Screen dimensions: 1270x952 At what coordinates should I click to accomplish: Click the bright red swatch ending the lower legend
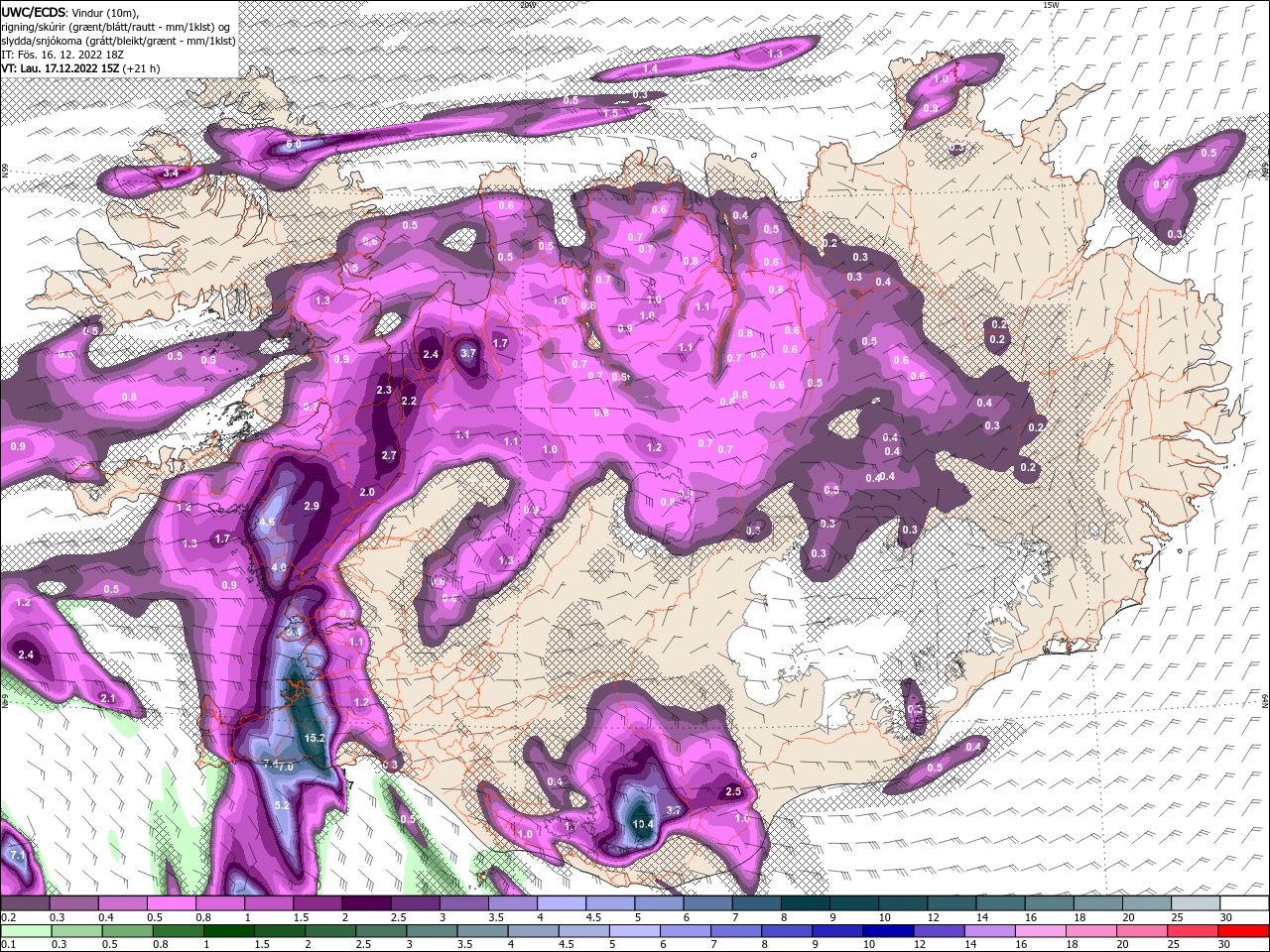pos(1244,931)
